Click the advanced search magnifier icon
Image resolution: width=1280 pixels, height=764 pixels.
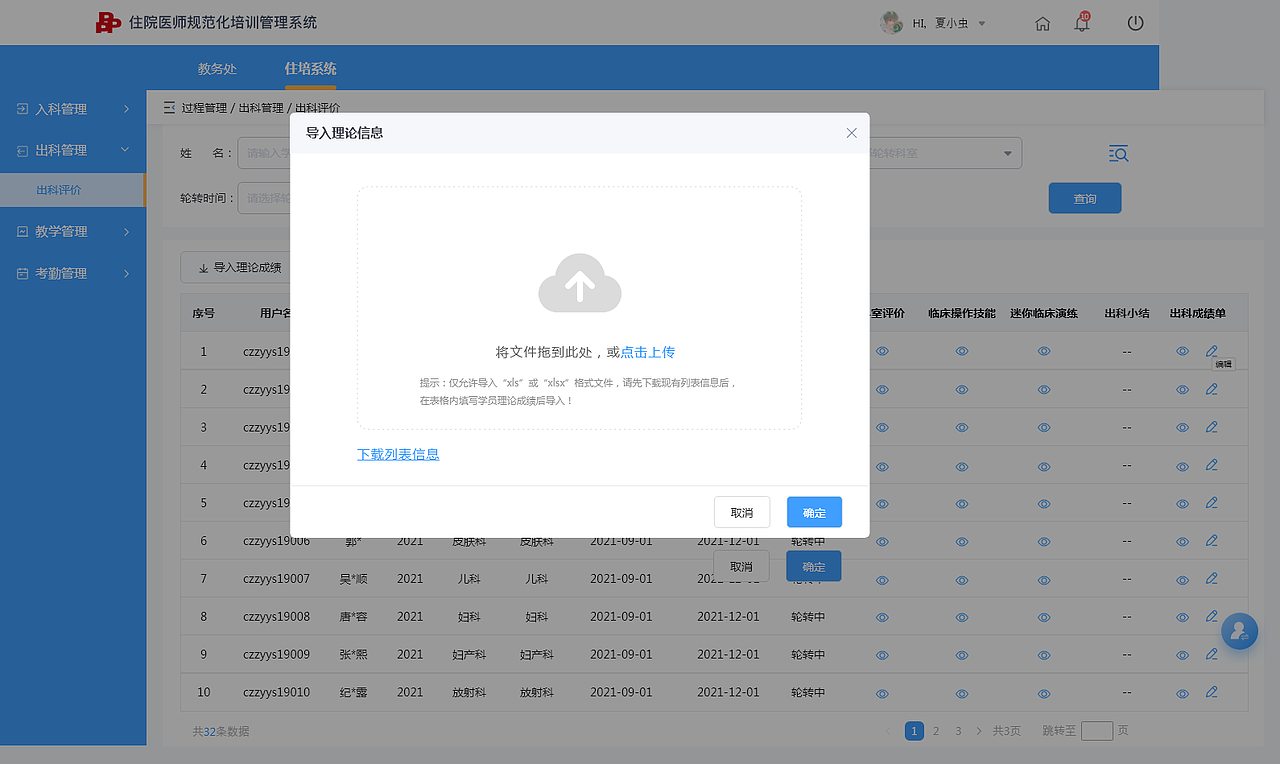[x=1118, y=154]
